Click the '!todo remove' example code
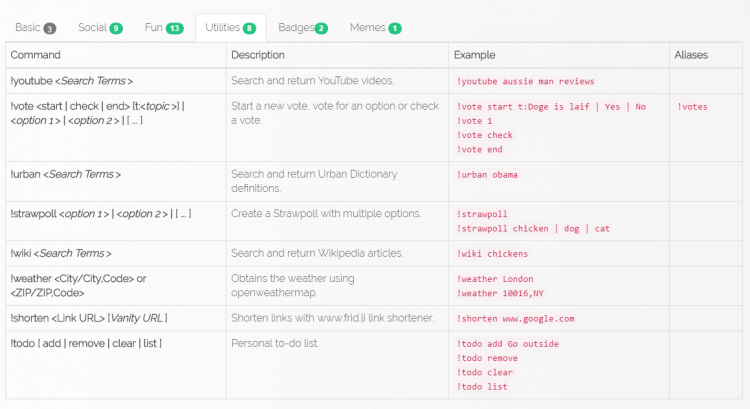This screenshot has width=750, height=409. click(487, 358)
